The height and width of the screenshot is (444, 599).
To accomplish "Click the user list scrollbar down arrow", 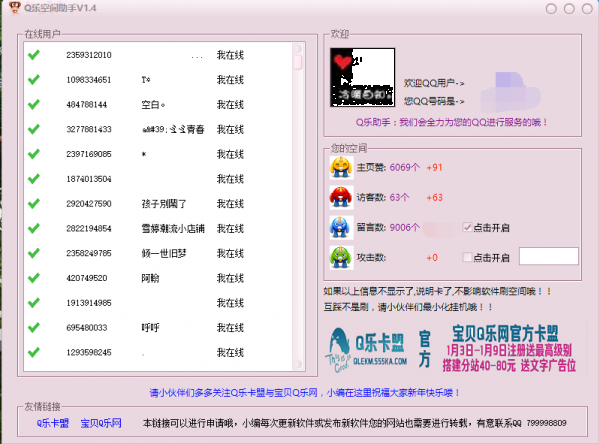I will [x=298, y=364].
